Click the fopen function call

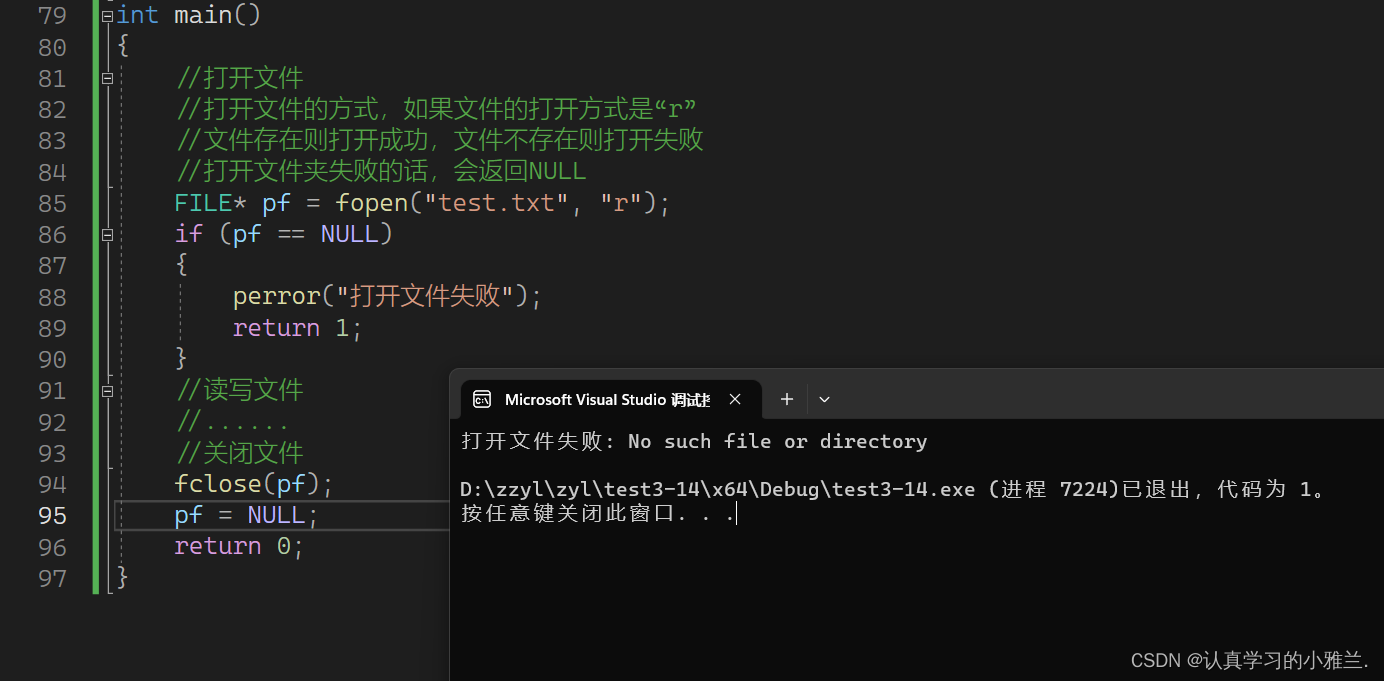click(372, 203)
